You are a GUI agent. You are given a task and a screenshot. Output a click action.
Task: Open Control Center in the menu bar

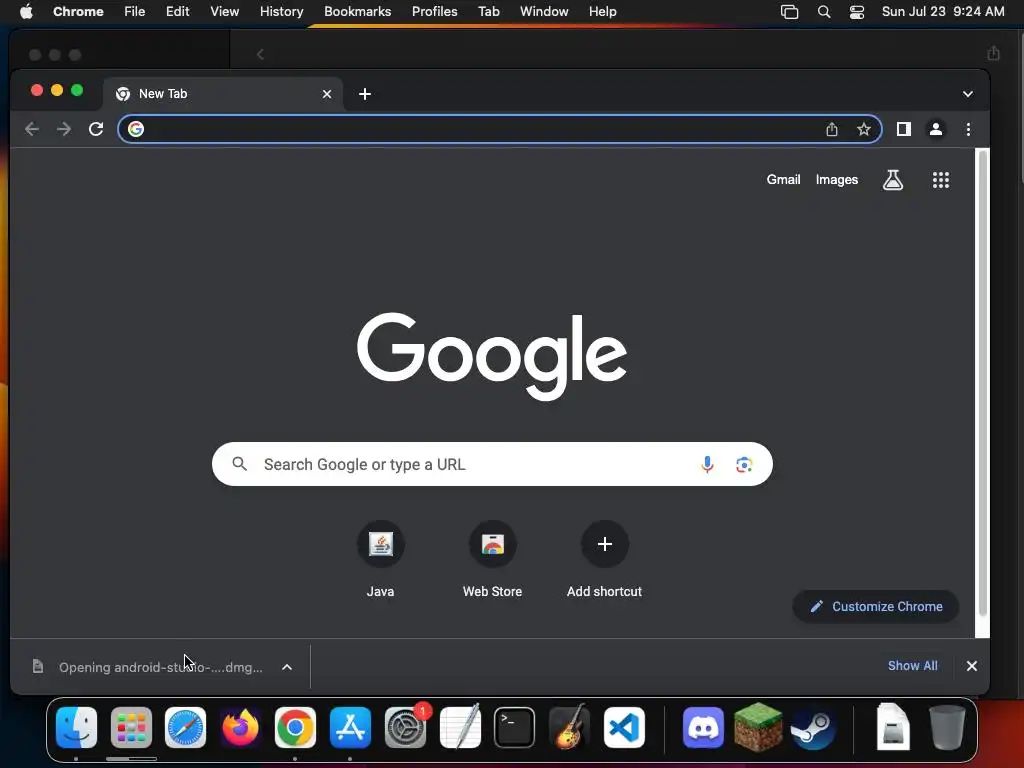857,12
